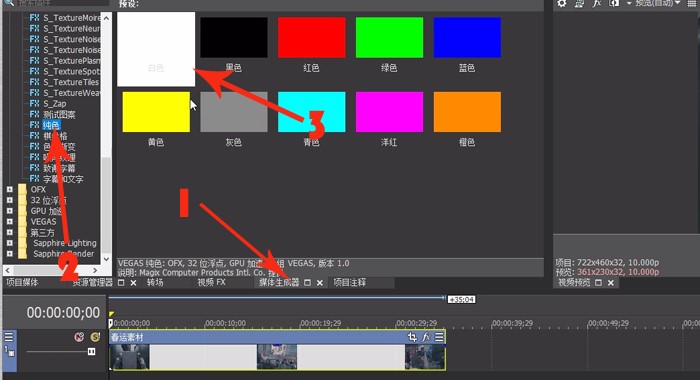This screenshot has width=700, height=380.
Task: Select the 白色 white preset
Action: click(156, 49)
